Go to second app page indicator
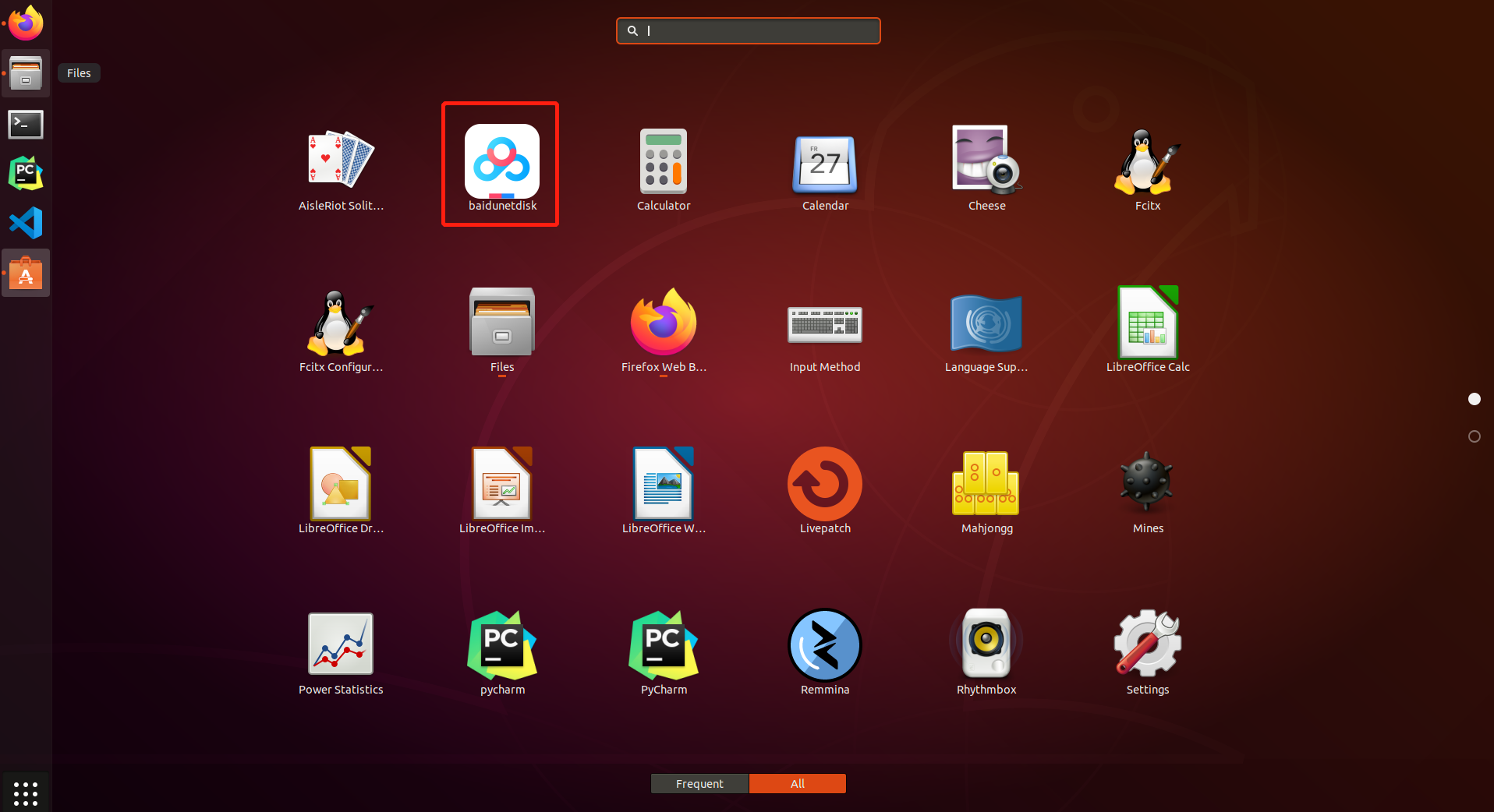Screen dimensions: 1494x812 tap(1474, 436)
